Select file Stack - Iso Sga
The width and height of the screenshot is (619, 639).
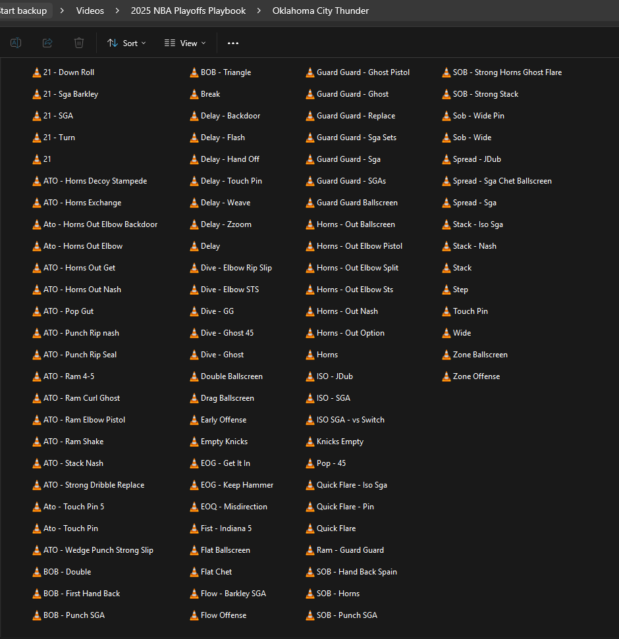(x=473, y=224)
